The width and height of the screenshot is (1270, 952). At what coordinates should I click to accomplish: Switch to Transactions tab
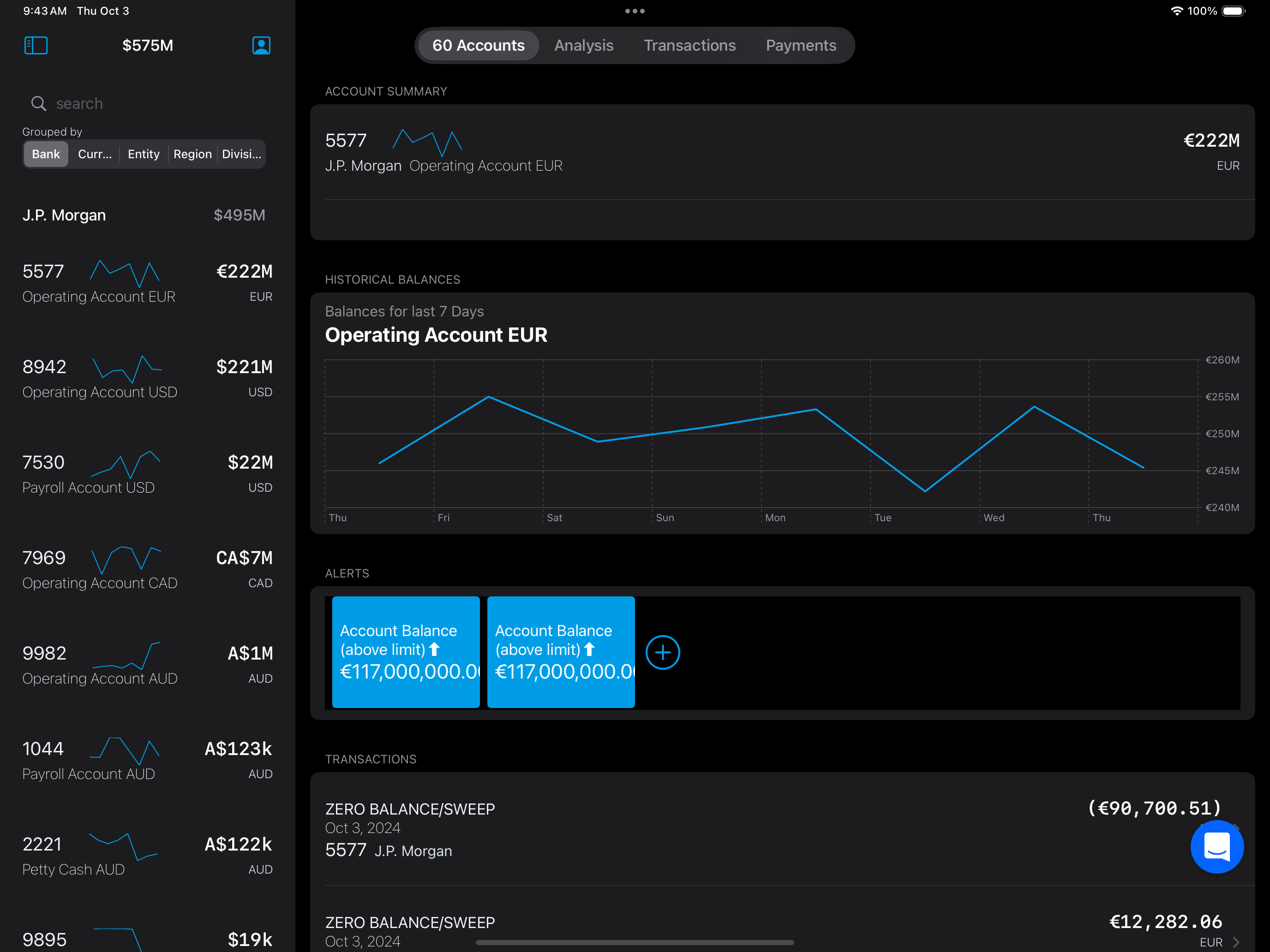[689, 45]
